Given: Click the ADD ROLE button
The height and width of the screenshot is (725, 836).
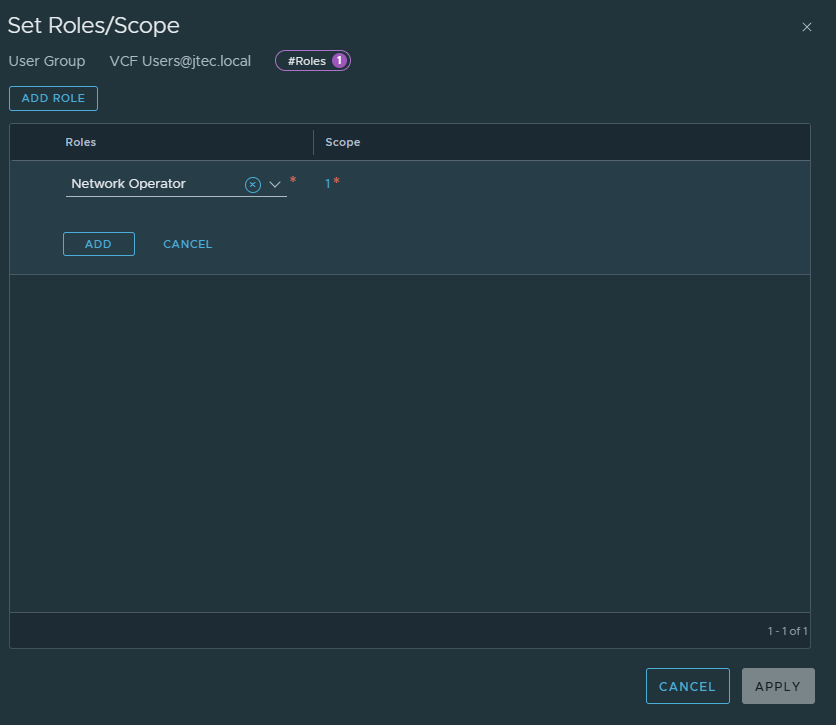Looking at the screenshot, I should pyautogui.click(x=53, y=99).
